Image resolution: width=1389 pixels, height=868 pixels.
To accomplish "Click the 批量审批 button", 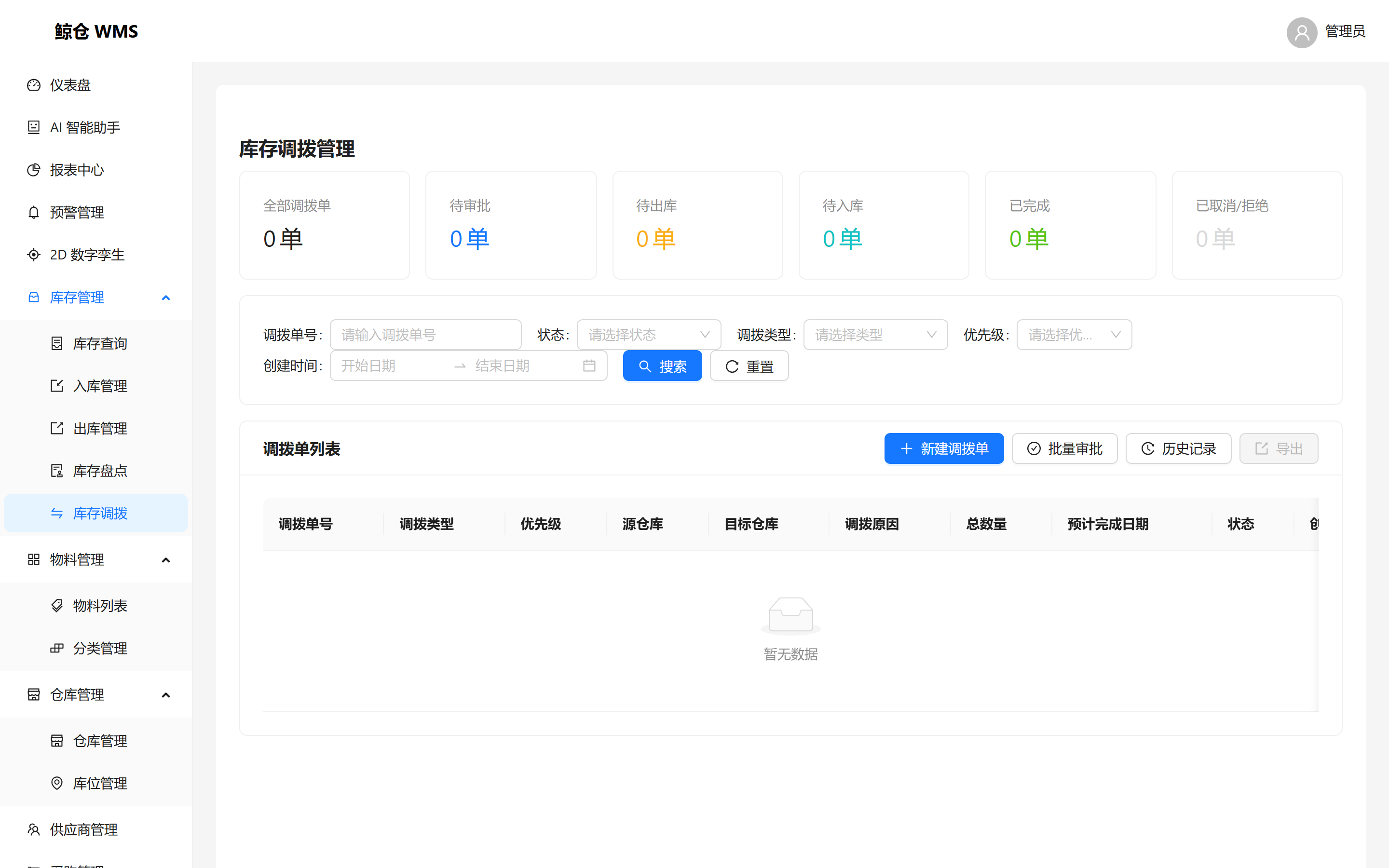I will [x=1064, y=448].
